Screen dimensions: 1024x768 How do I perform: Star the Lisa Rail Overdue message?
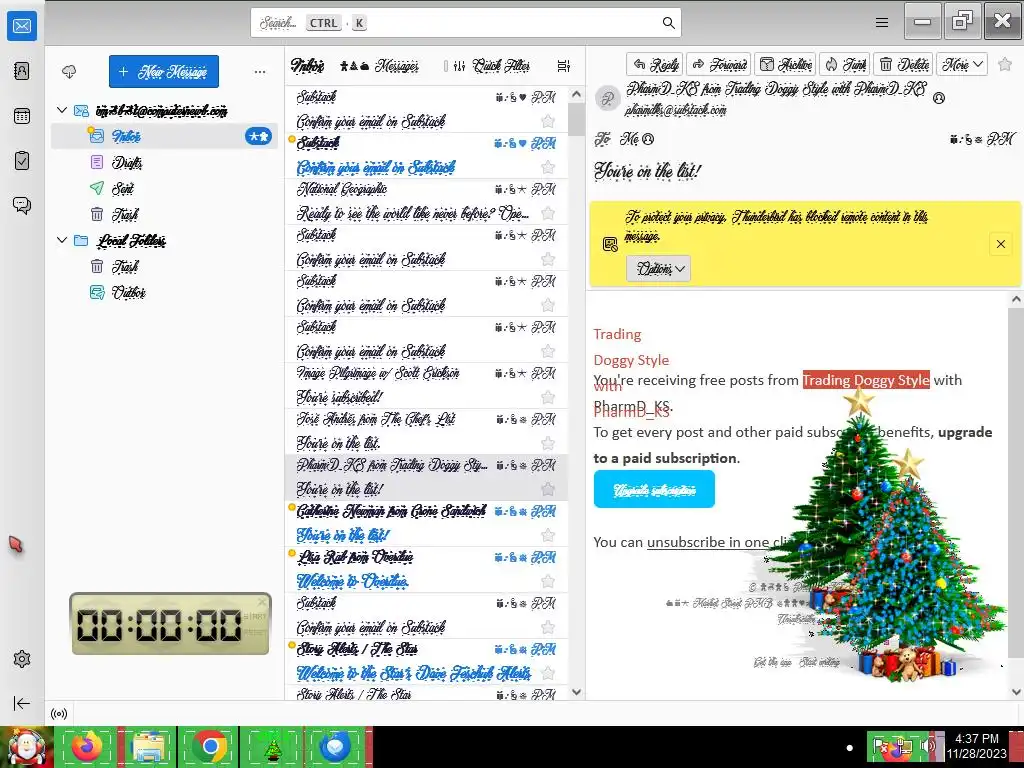[548, 581]
